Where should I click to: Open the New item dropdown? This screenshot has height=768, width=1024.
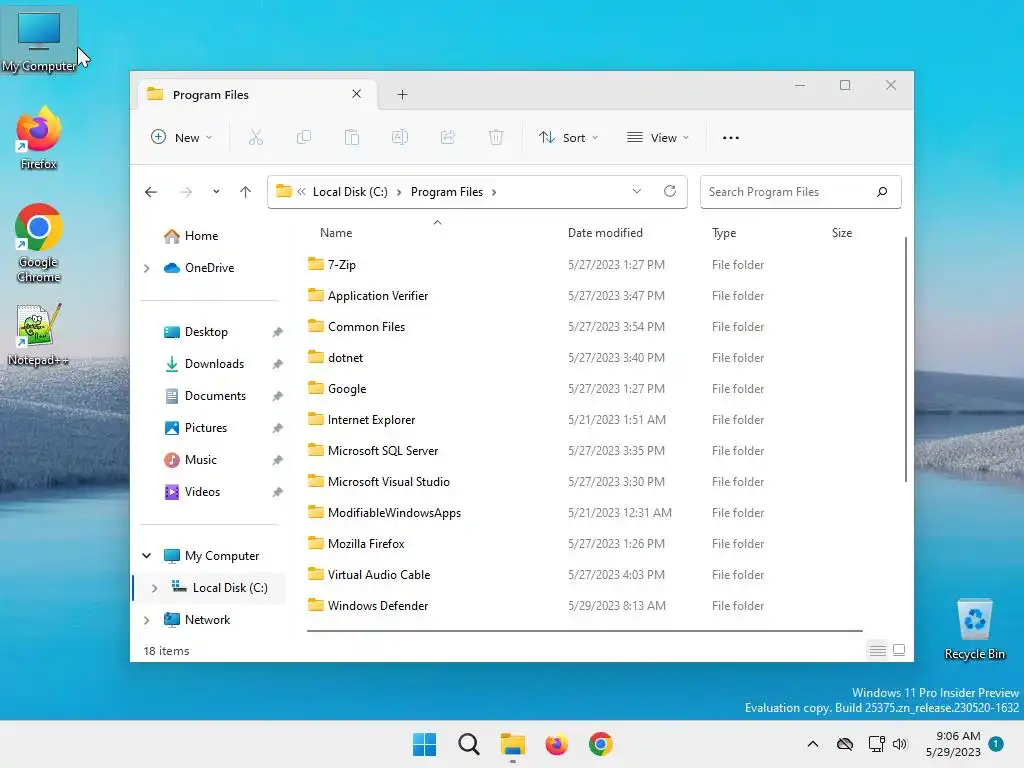coord(181,138)
